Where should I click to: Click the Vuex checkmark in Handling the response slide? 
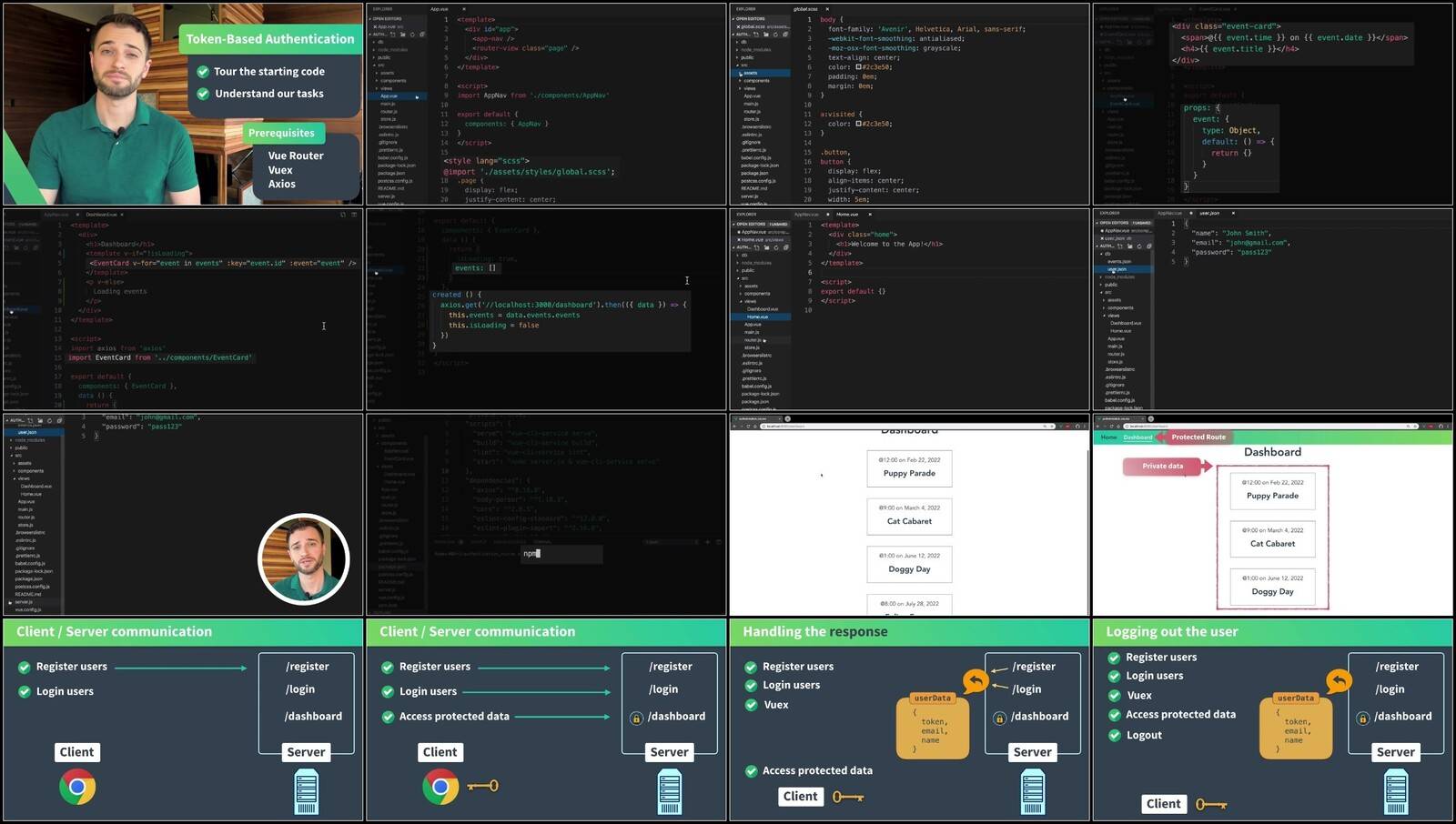pos(751,705)
